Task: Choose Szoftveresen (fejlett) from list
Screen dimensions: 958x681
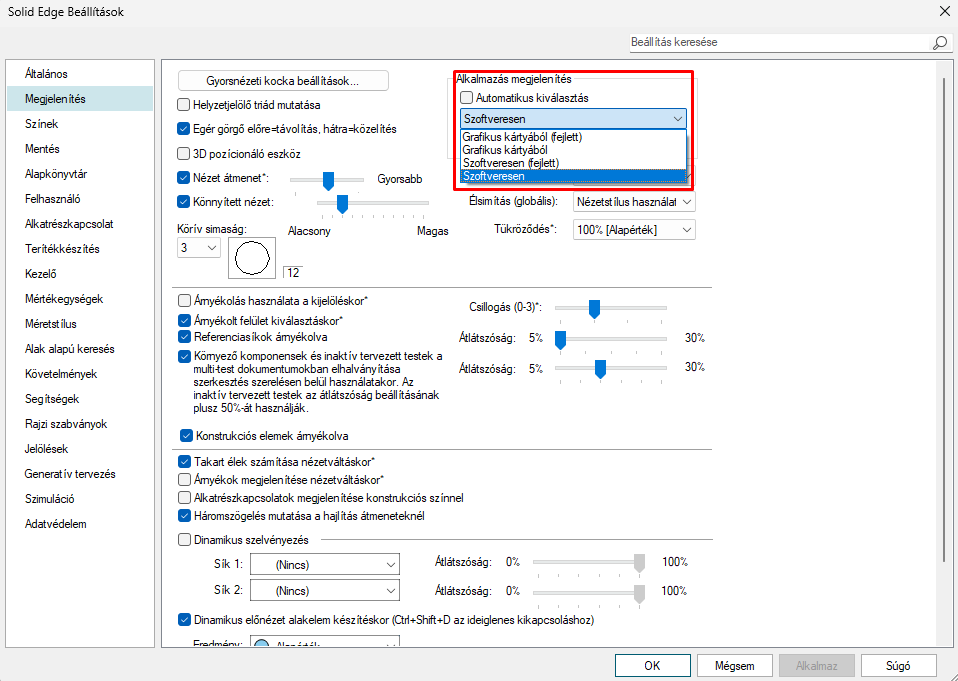Action: 511,163
